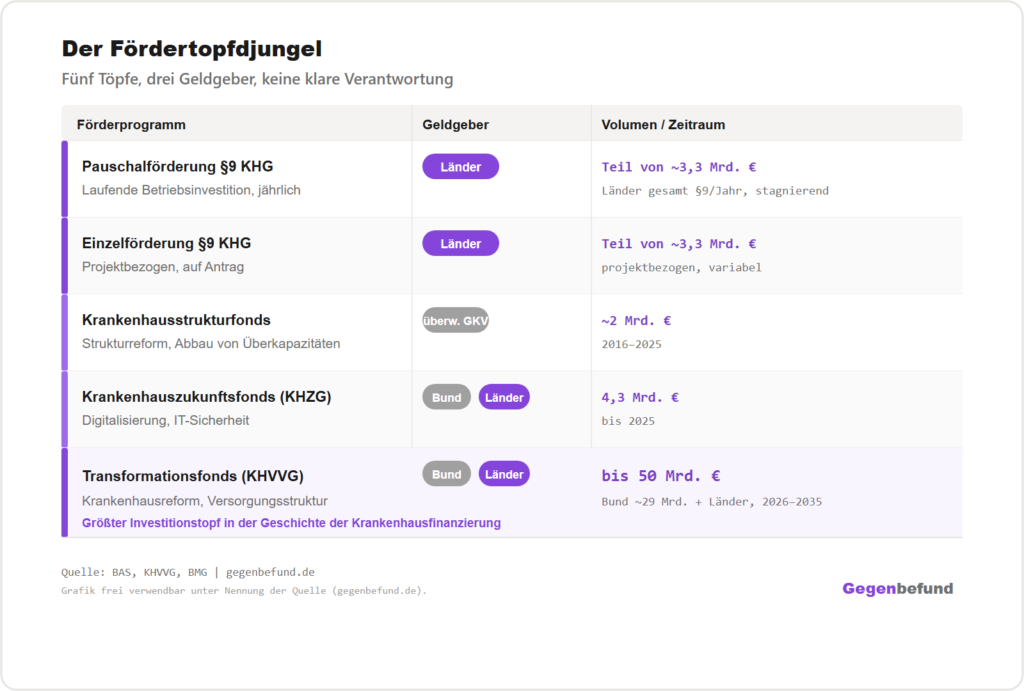Click the Volumen / Zeitraum column header

[663, 125]
